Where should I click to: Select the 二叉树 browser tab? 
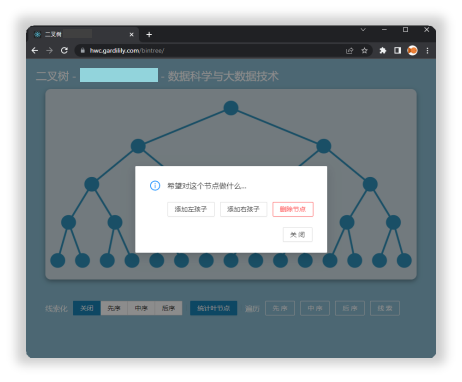point(83,34)
